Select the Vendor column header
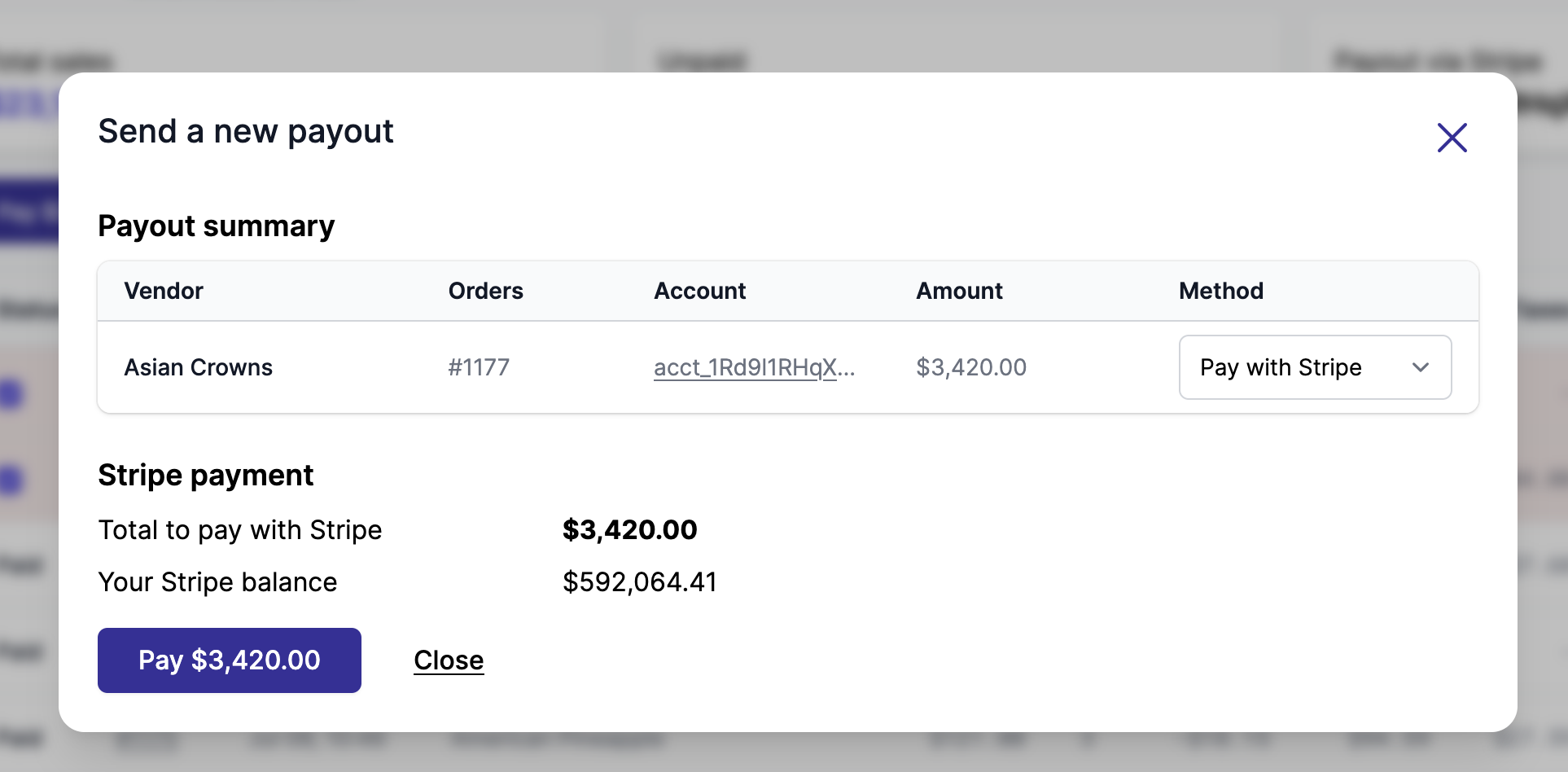This screenshot has height=772, width=1568. 164,291
